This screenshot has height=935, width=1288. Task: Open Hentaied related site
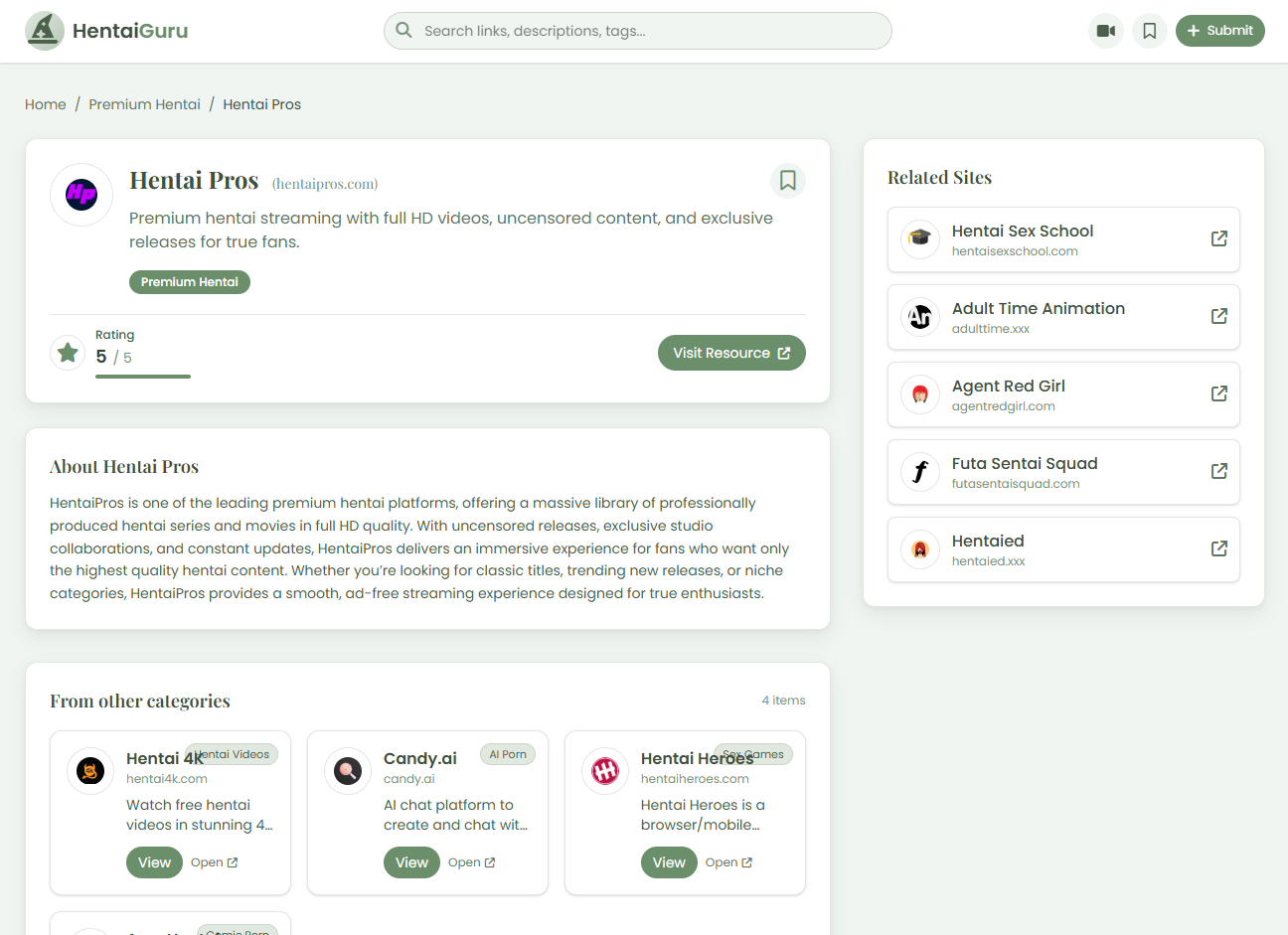1063,549
